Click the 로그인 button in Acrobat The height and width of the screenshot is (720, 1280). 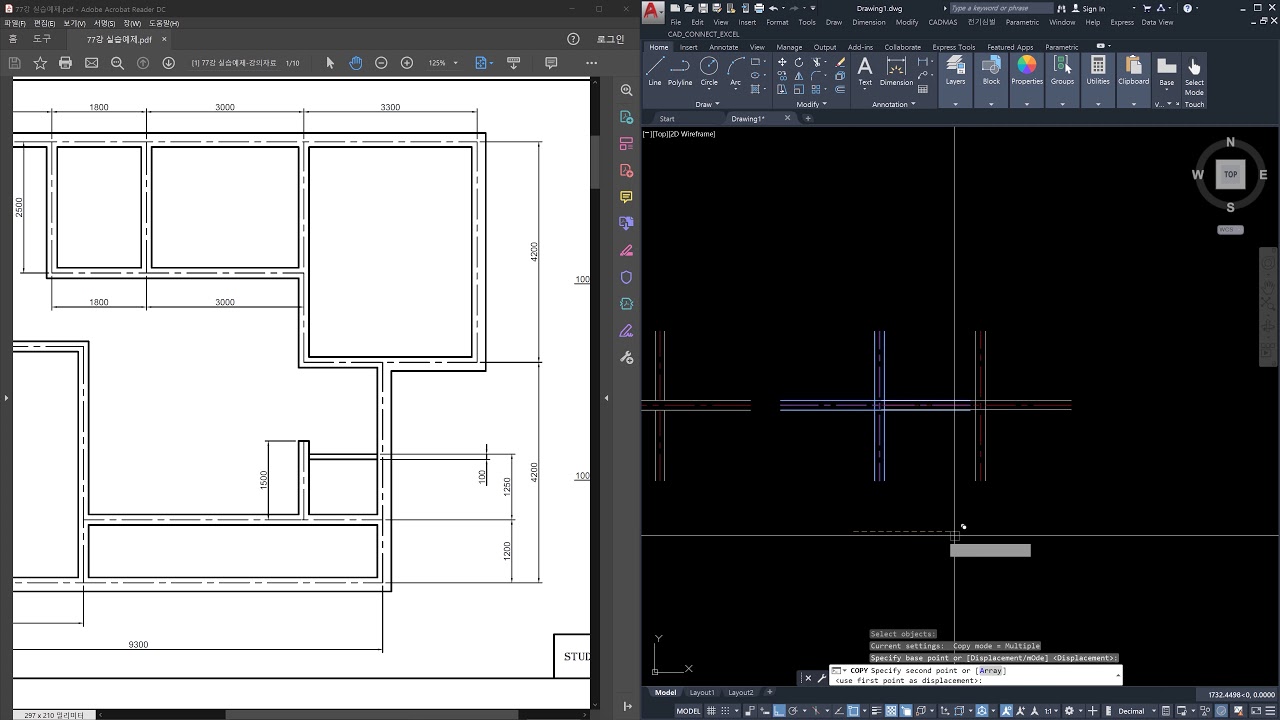tap(610, 39)
